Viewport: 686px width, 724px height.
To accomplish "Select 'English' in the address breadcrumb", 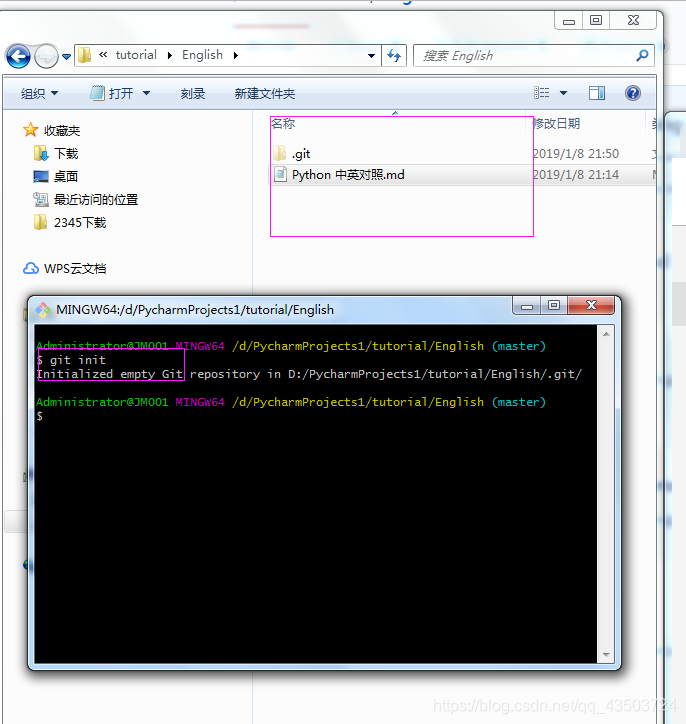I will 202,55.
